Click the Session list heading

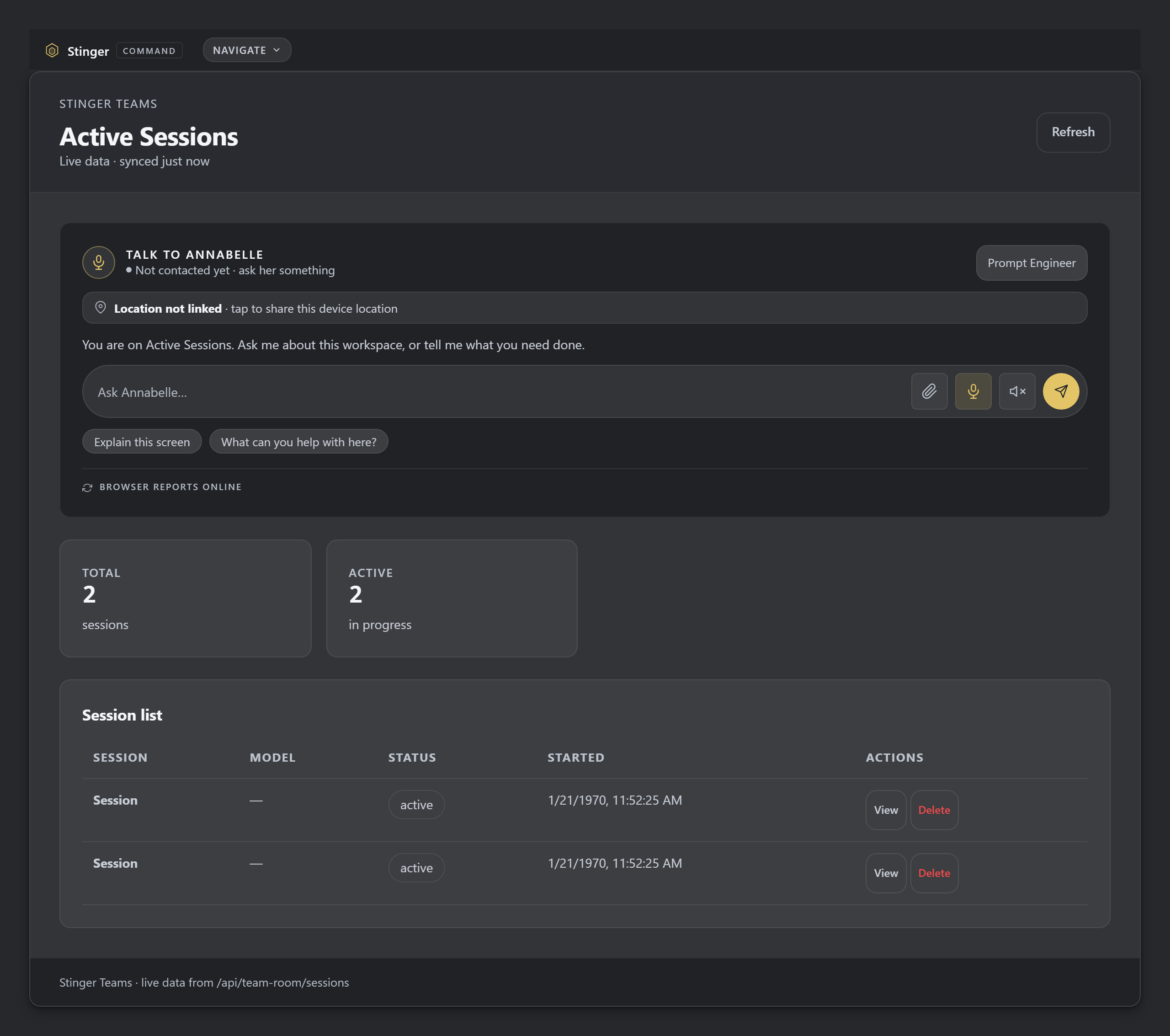122,716
